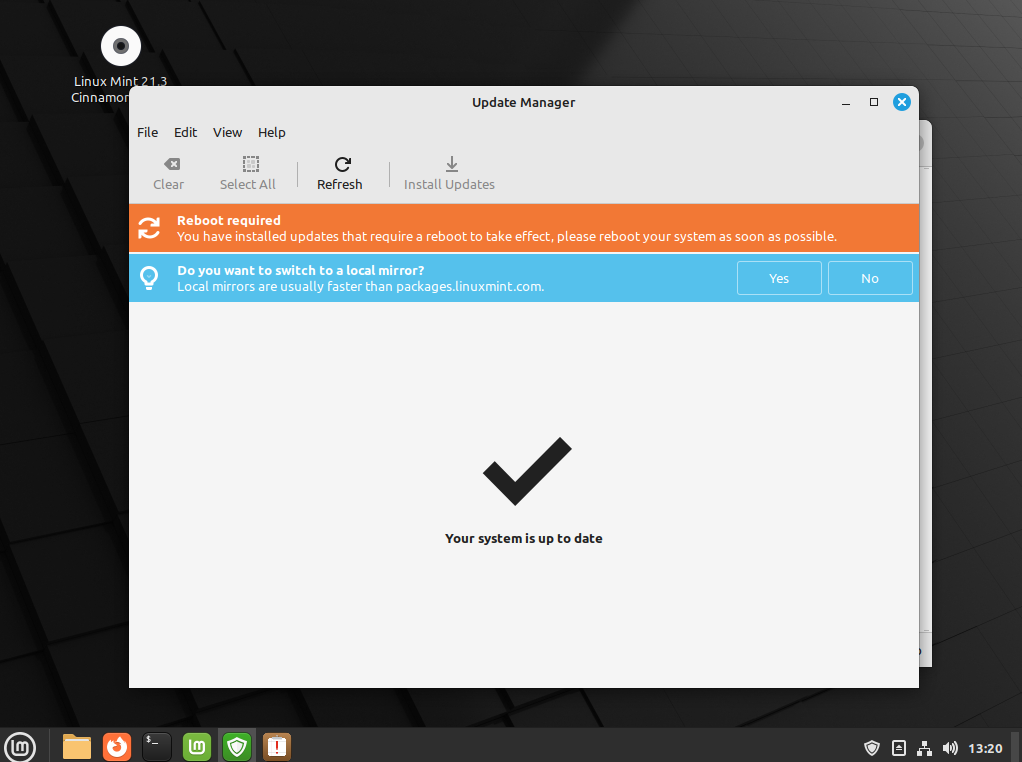Viewport: 1022px width, 762px height.
Task: Open the Help menu
Action: 272,132
